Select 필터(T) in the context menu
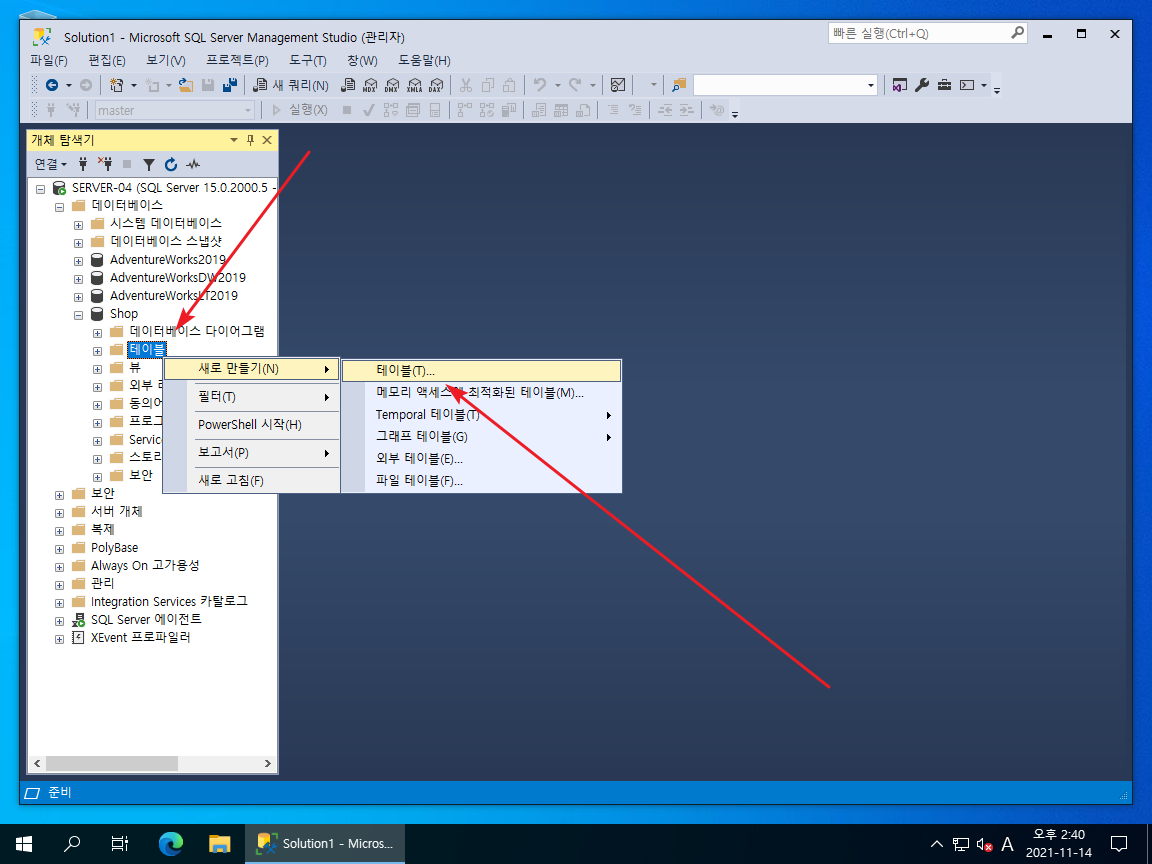Screen dimensions: 1152x864 click(x=251, y=397)
